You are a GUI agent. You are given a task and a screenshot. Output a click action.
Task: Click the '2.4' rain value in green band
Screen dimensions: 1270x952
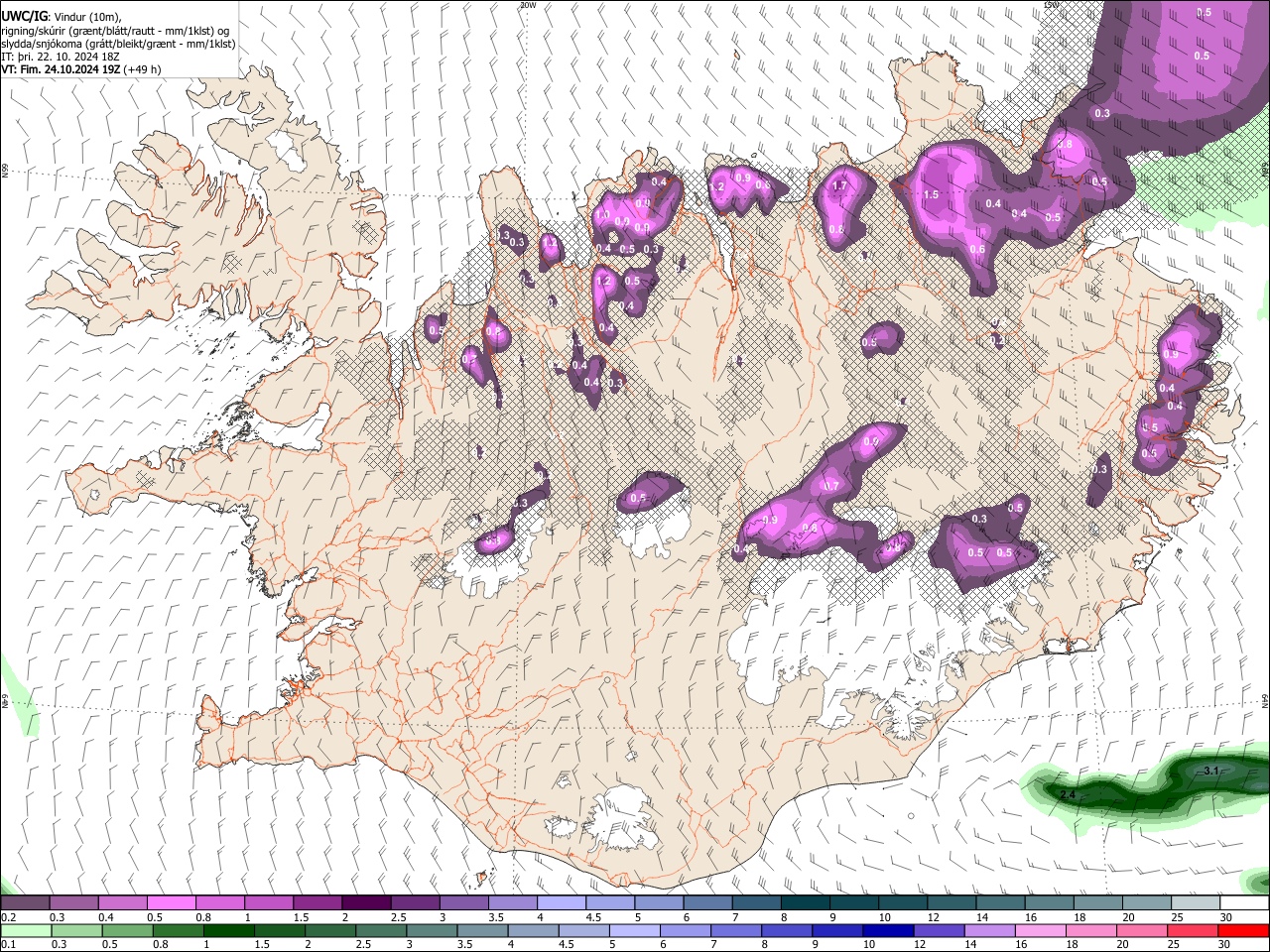coord(1068,795)
